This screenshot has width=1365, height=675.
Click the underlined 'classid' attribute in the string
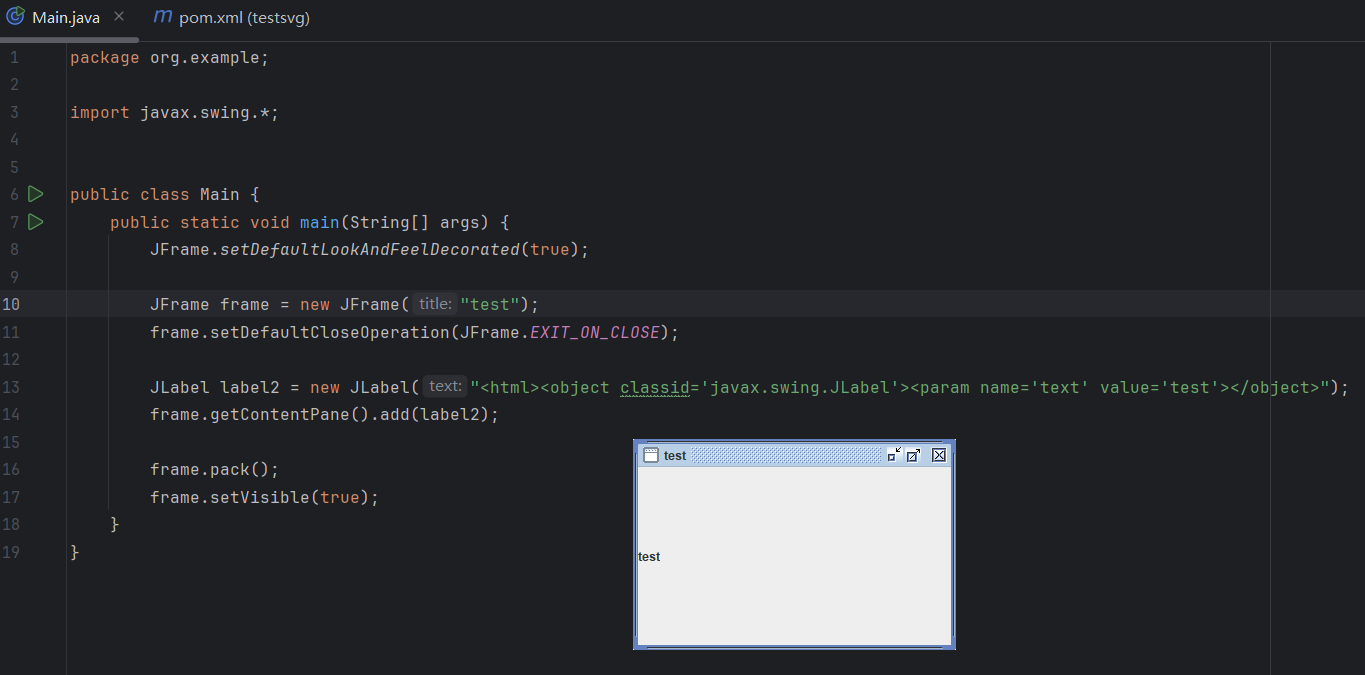(655, 387)
